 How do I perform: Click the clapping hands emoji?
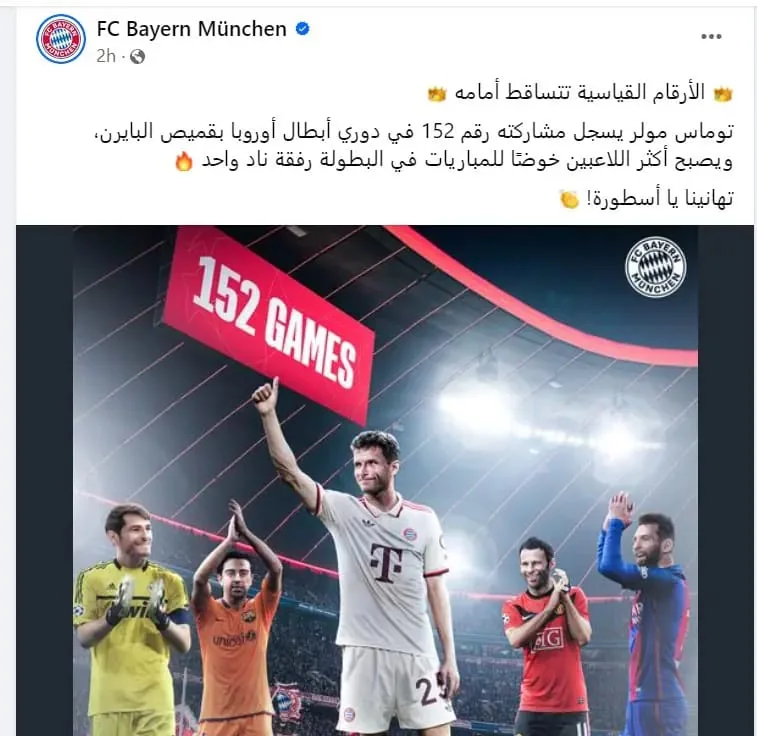570,199
